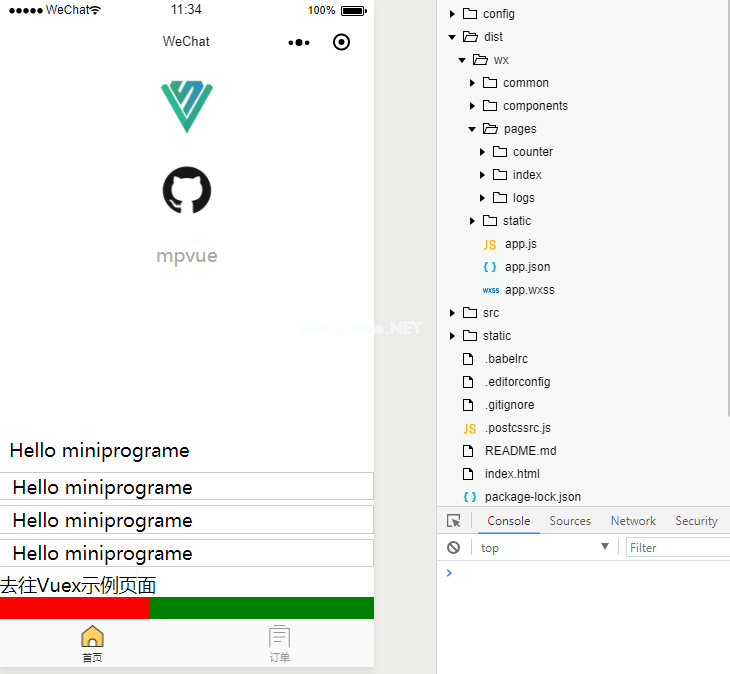Collapse the dist folder
Viewport: 730px width, 674px height.
[x=453, y=37]
